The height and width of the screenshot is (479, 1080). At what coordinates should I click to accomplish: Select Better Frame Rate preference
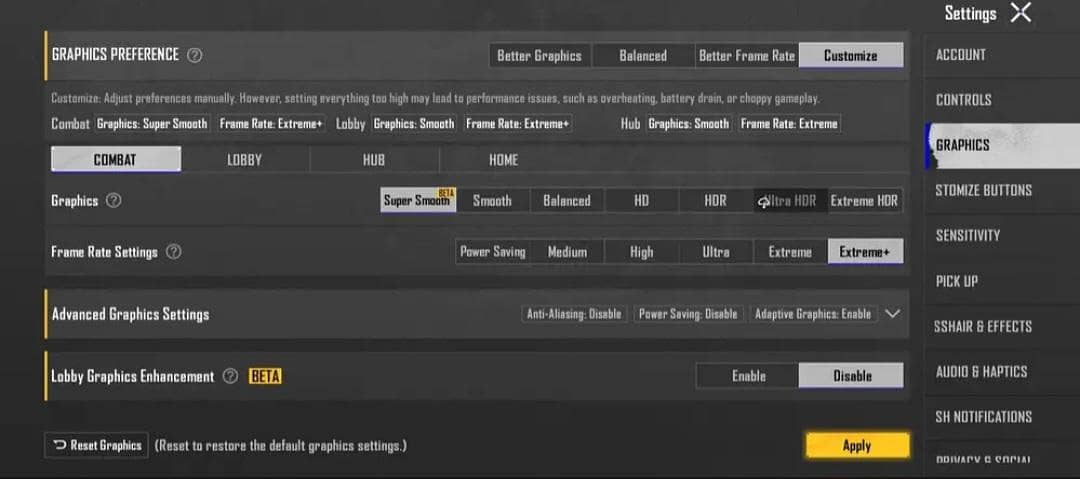click(747, 56)
